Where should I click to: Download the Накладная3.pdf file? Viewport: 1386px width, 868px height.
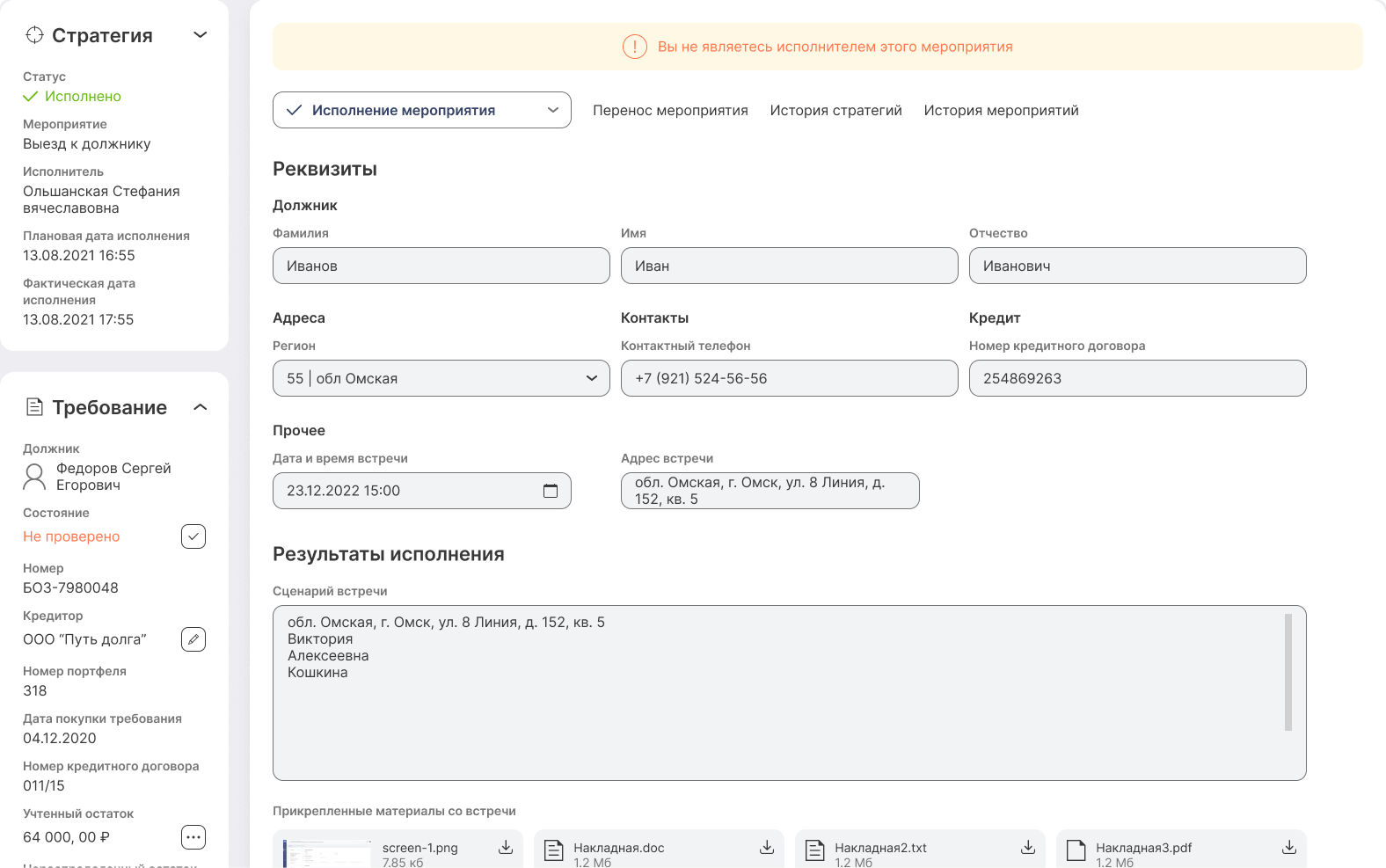[1288, 848]
